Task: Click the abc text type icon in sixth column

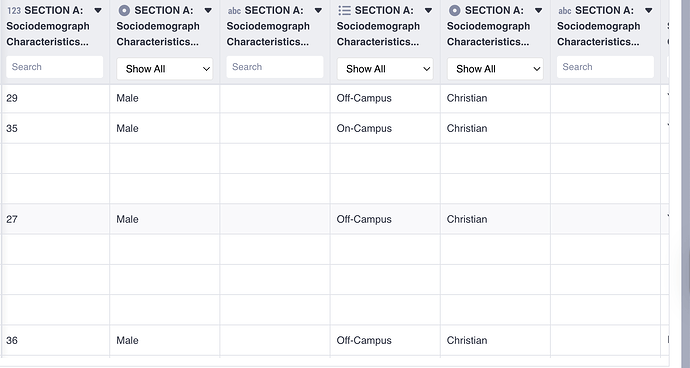Action: (565, 11)
